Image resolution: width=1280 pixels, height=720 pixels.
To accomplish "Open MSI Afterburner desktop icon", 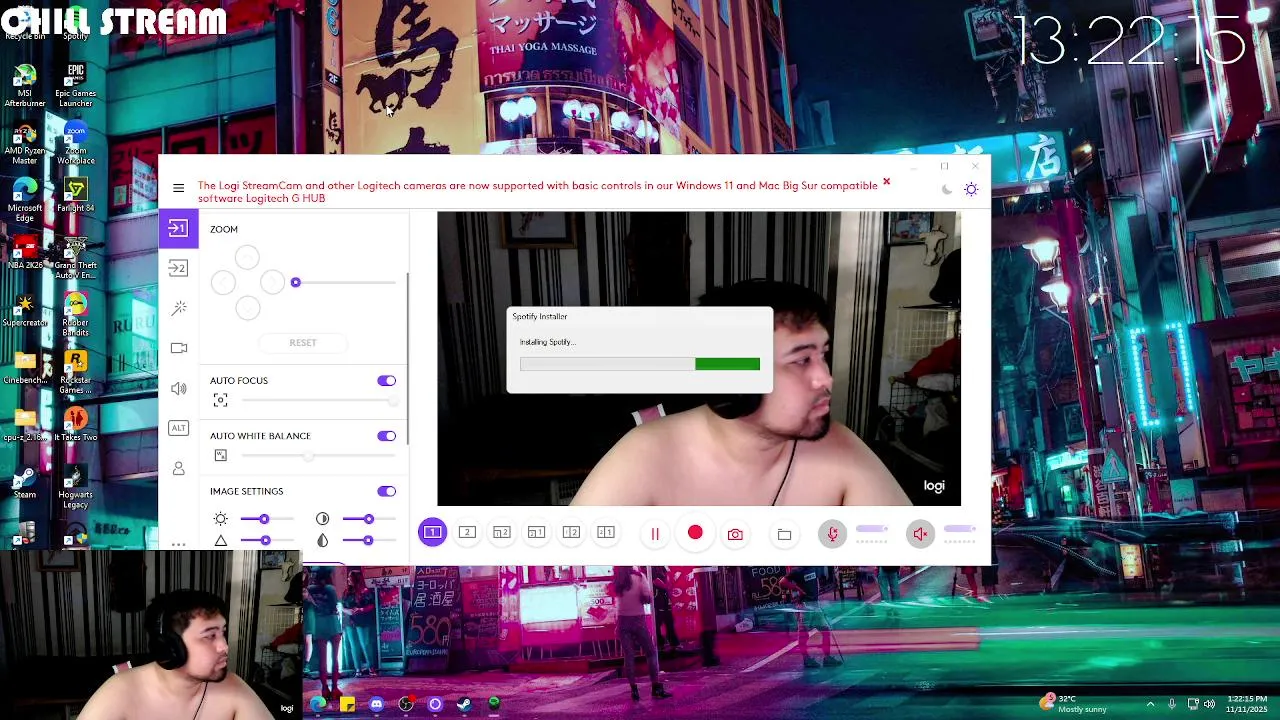I will (25, 86).
